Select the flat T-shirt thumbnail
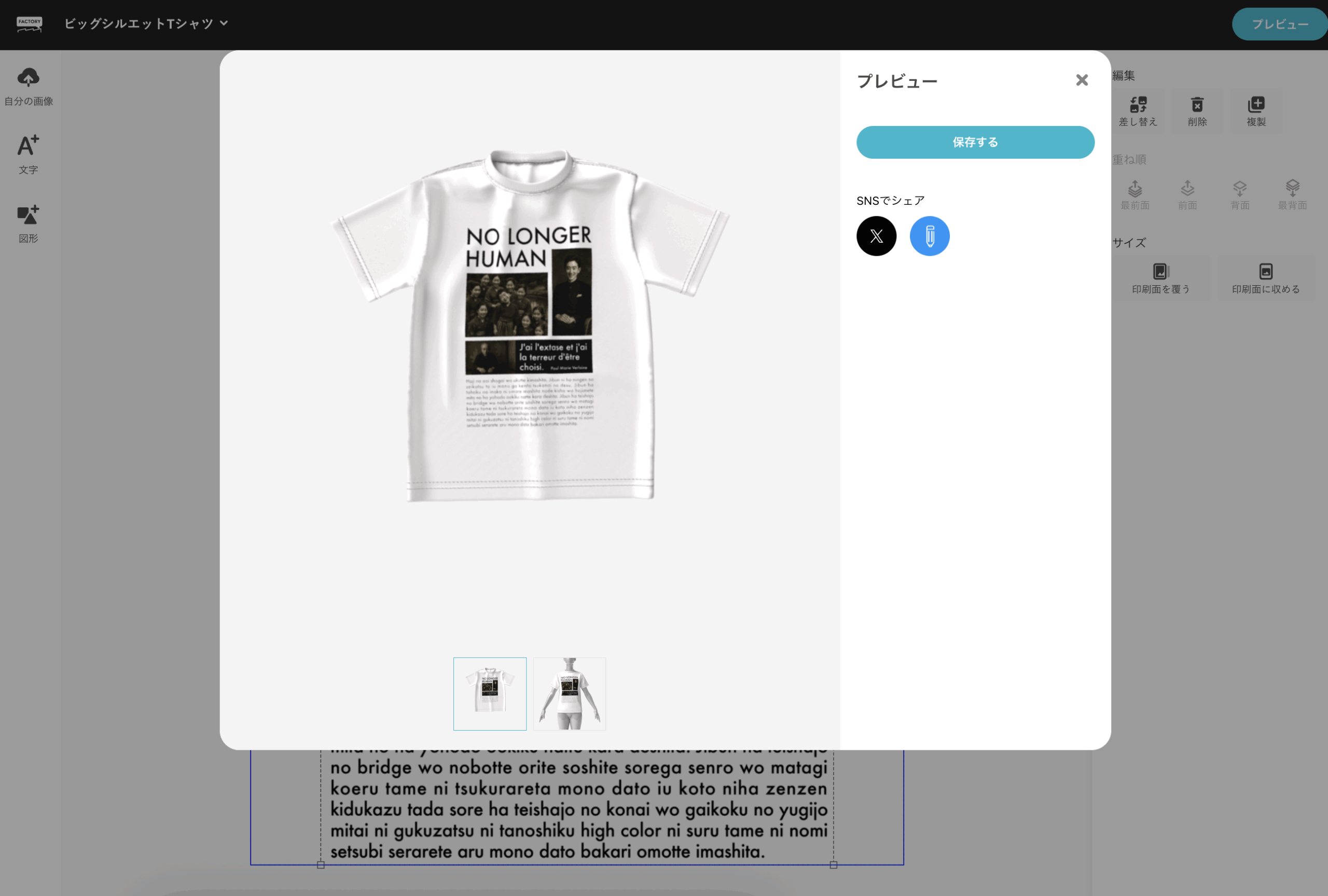Viewport: 1328px width, 896px height. click(x=490, y=693)
